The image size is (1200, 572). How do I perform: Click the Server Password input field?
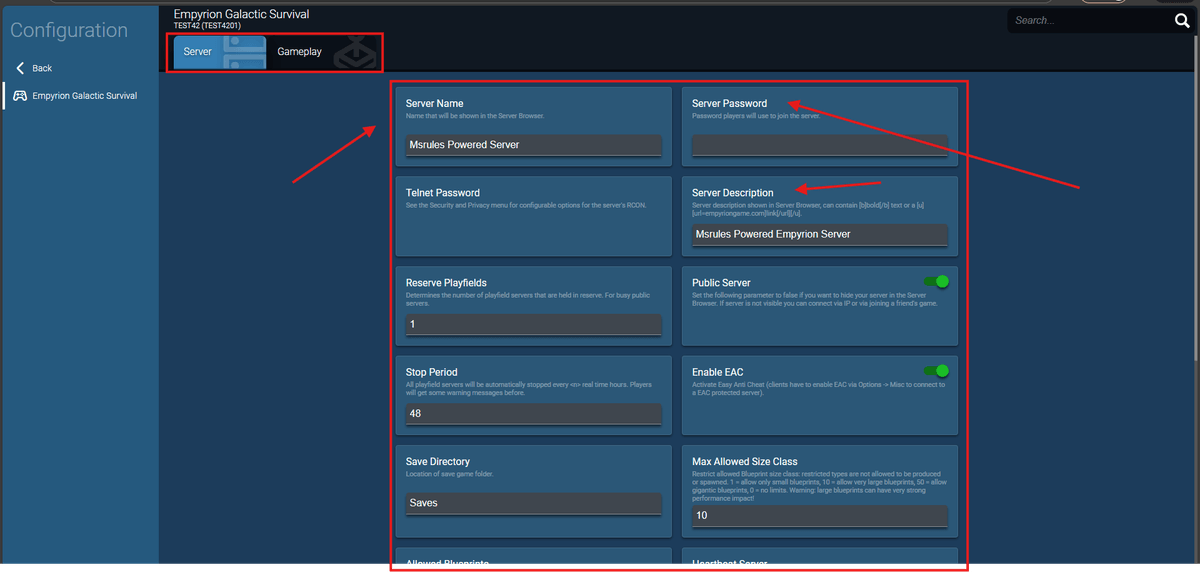[820, 145]
